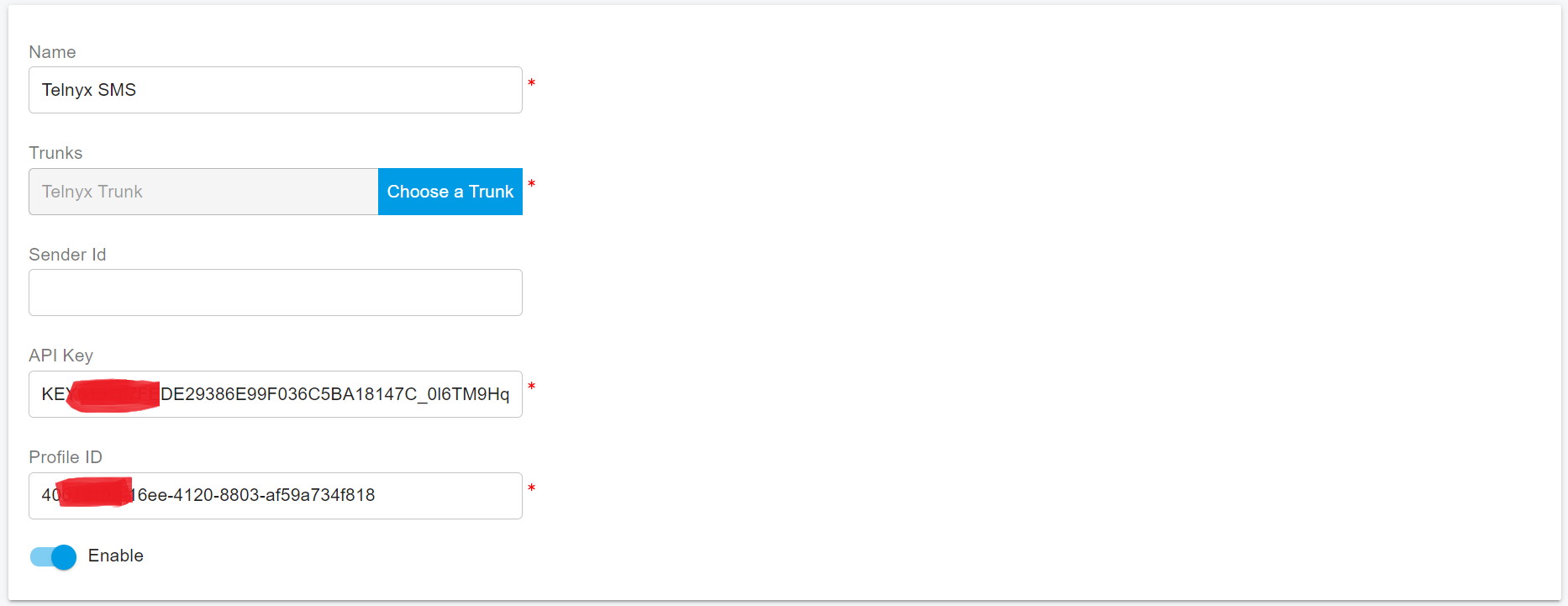Click the red redaction mark in API Key
The image size is (1568, 606).
[x=113, y=395]
